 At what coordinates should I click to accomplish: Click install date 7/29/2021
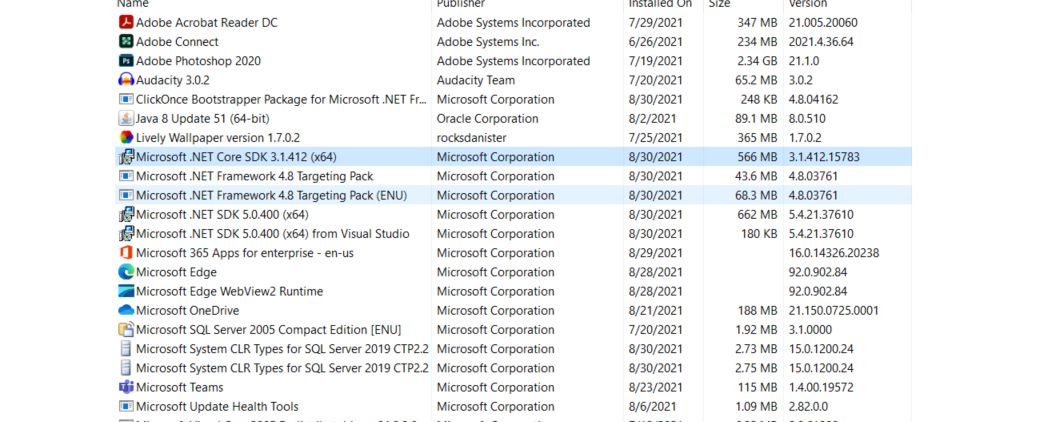point(655,22)
